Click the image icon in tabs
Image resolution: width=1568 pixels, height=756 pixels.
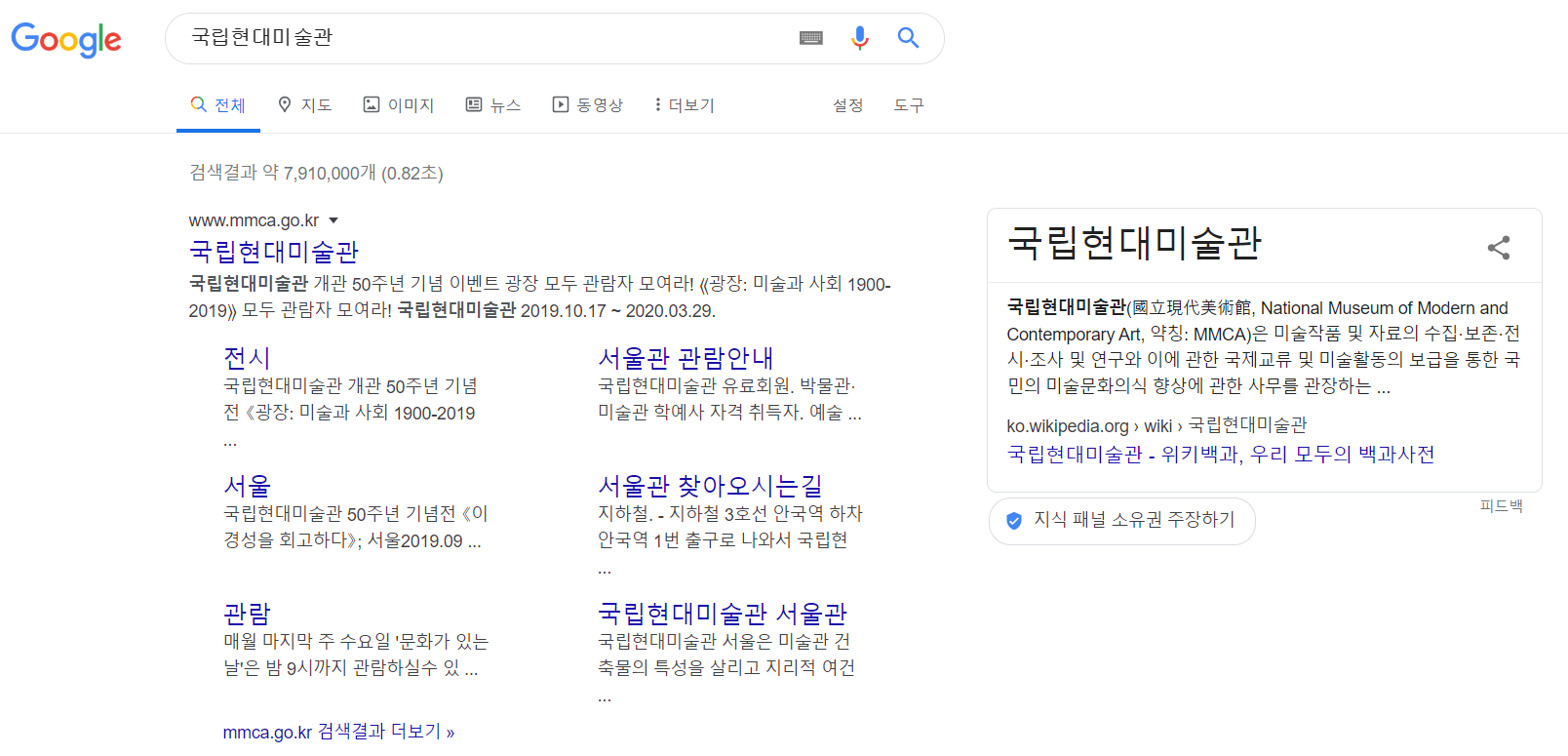pos(372,104)
